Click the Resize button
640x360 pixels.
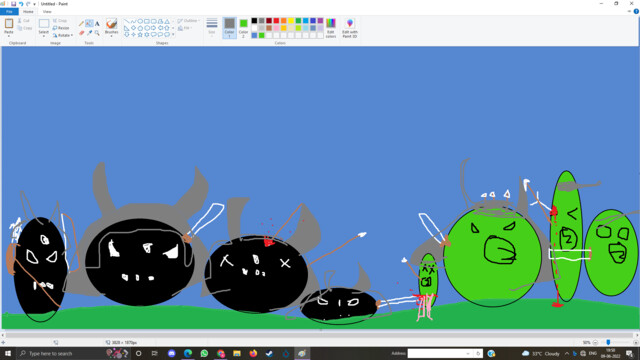[61, 28]
